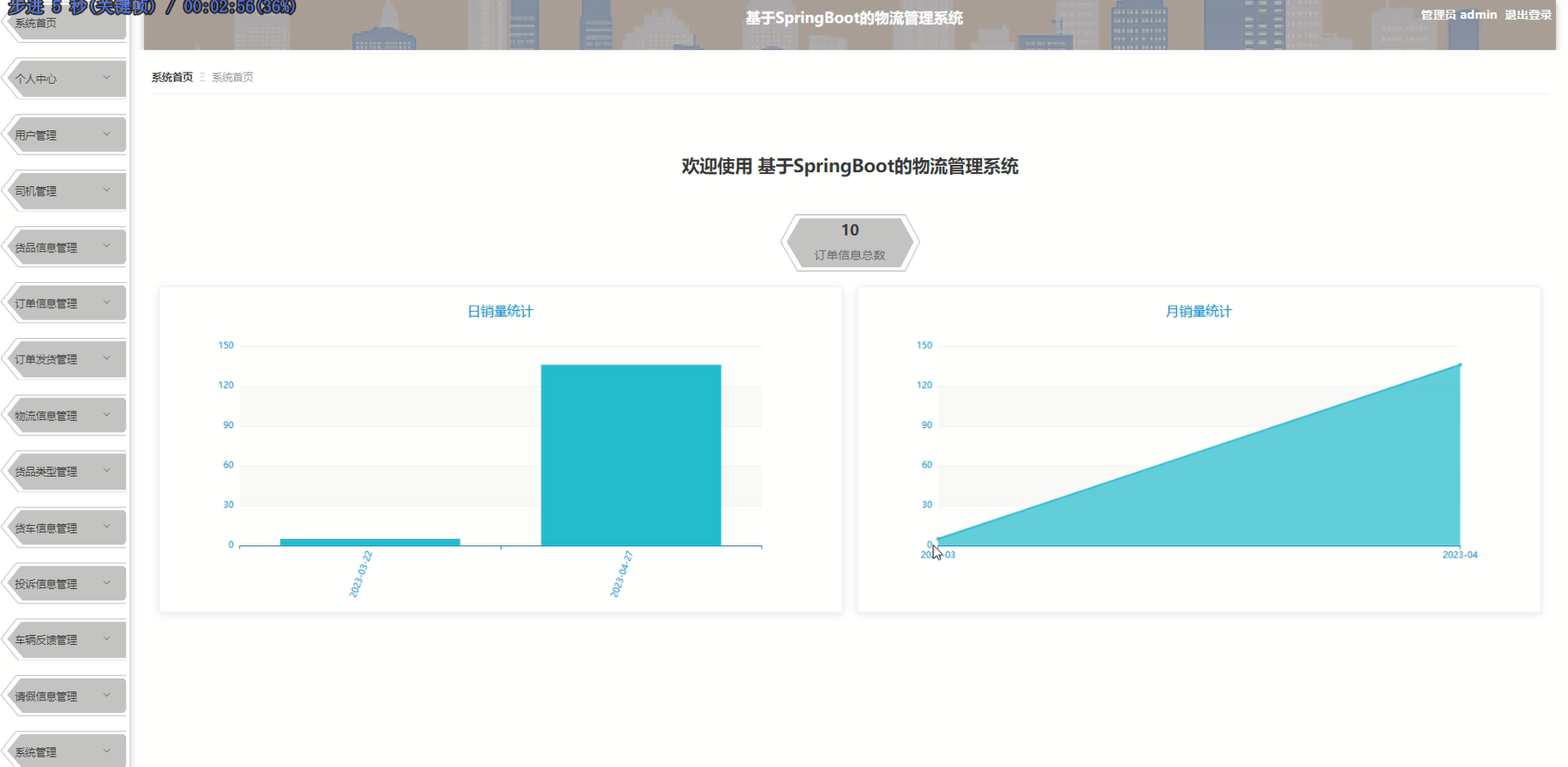The height and width of the screenshot is (767, 1568).
Task: Click the 欢迎使用 welcome heading
Action: pyautogui.click(x=849, y=166)
